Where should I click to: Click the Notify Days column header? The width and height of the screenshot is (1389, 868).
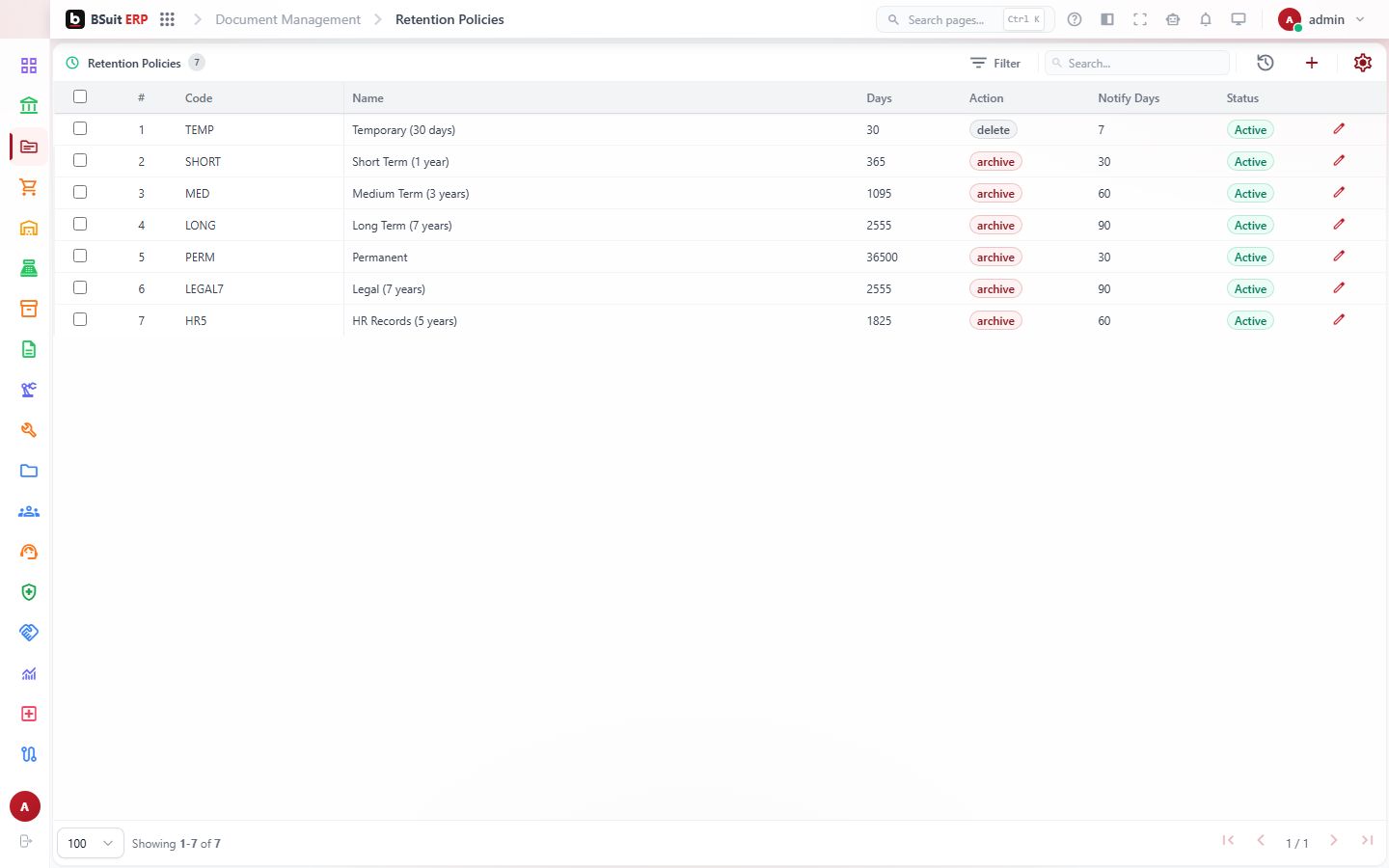point(1129,97)
